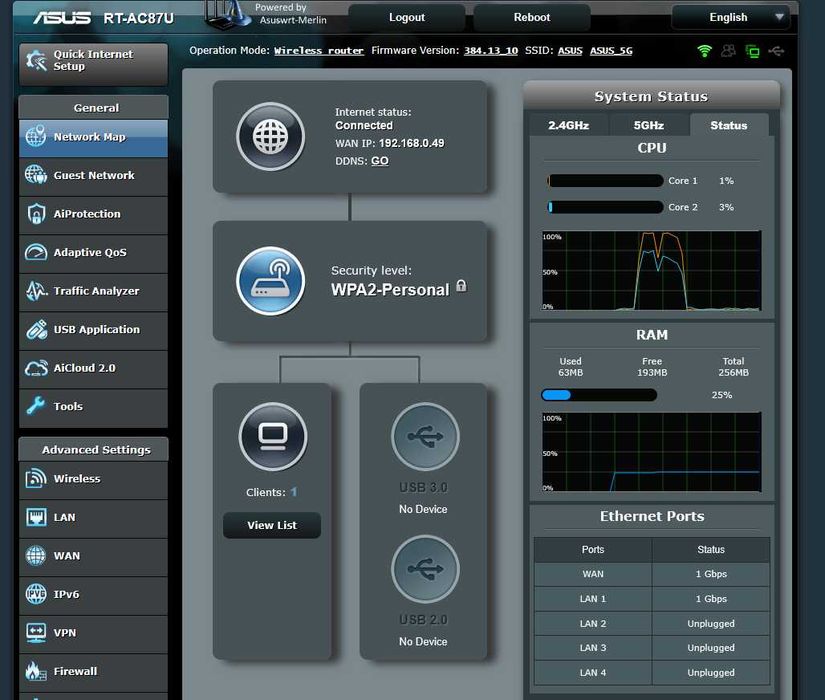This screenshot has height=700, width=825.
Task: Click the WPA2 padlock icon
Action: (x=461, y=286)
